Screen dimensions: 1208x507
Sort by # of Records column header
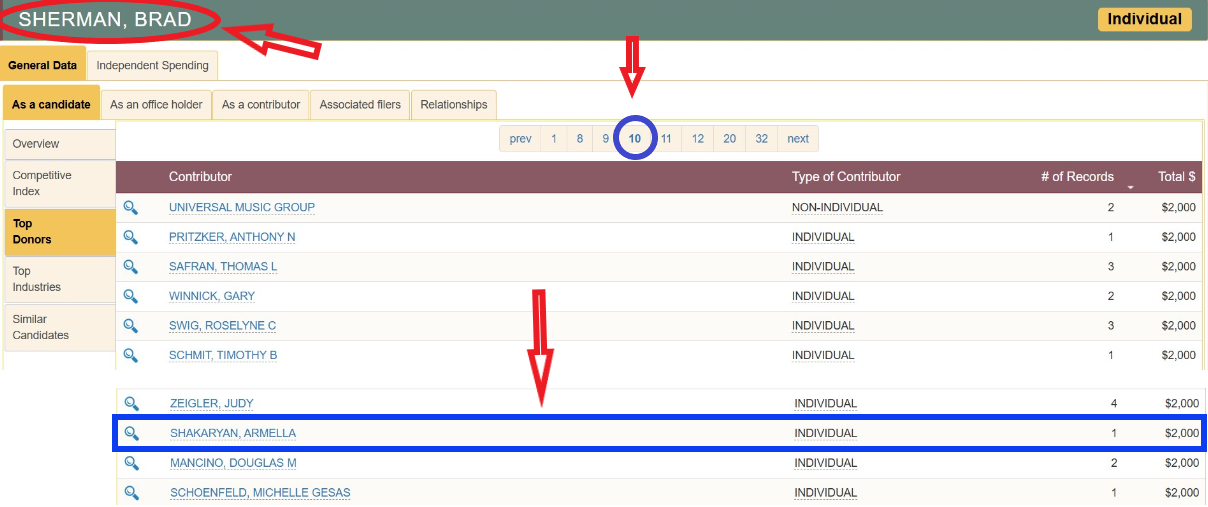(x=1077, y=177)
